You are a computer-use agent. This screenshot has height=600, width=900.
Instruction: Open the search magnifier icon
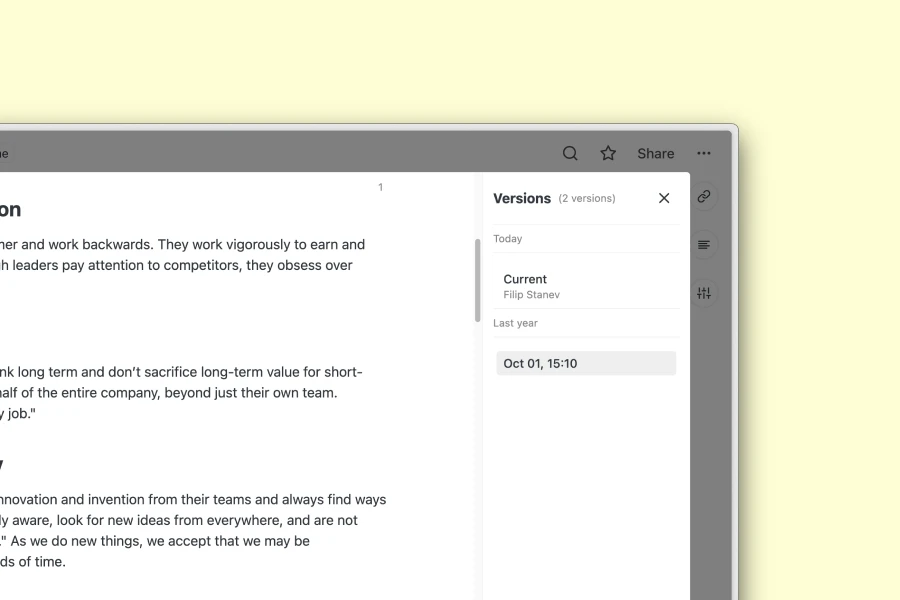(570, 153)
